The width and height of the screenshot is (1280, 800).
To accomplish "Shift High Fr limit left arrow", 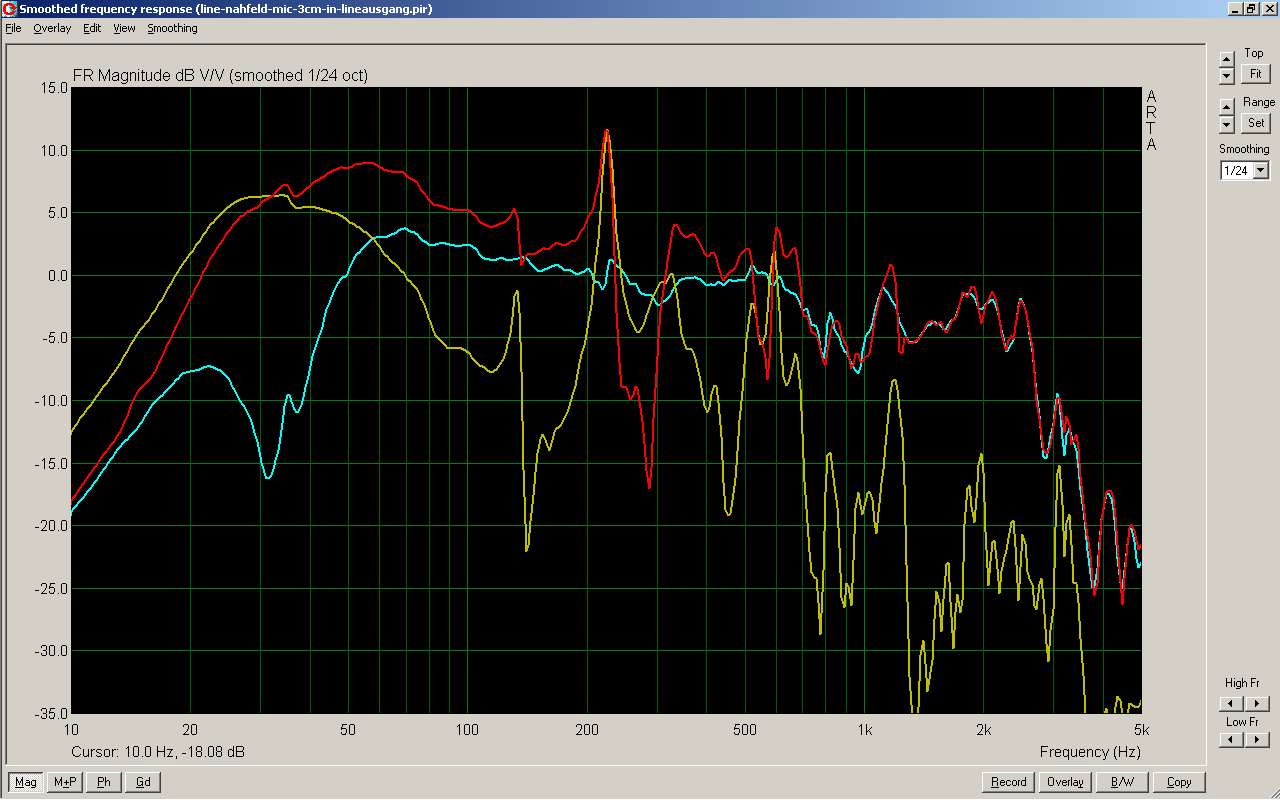I will click(x=1233, y=704).
